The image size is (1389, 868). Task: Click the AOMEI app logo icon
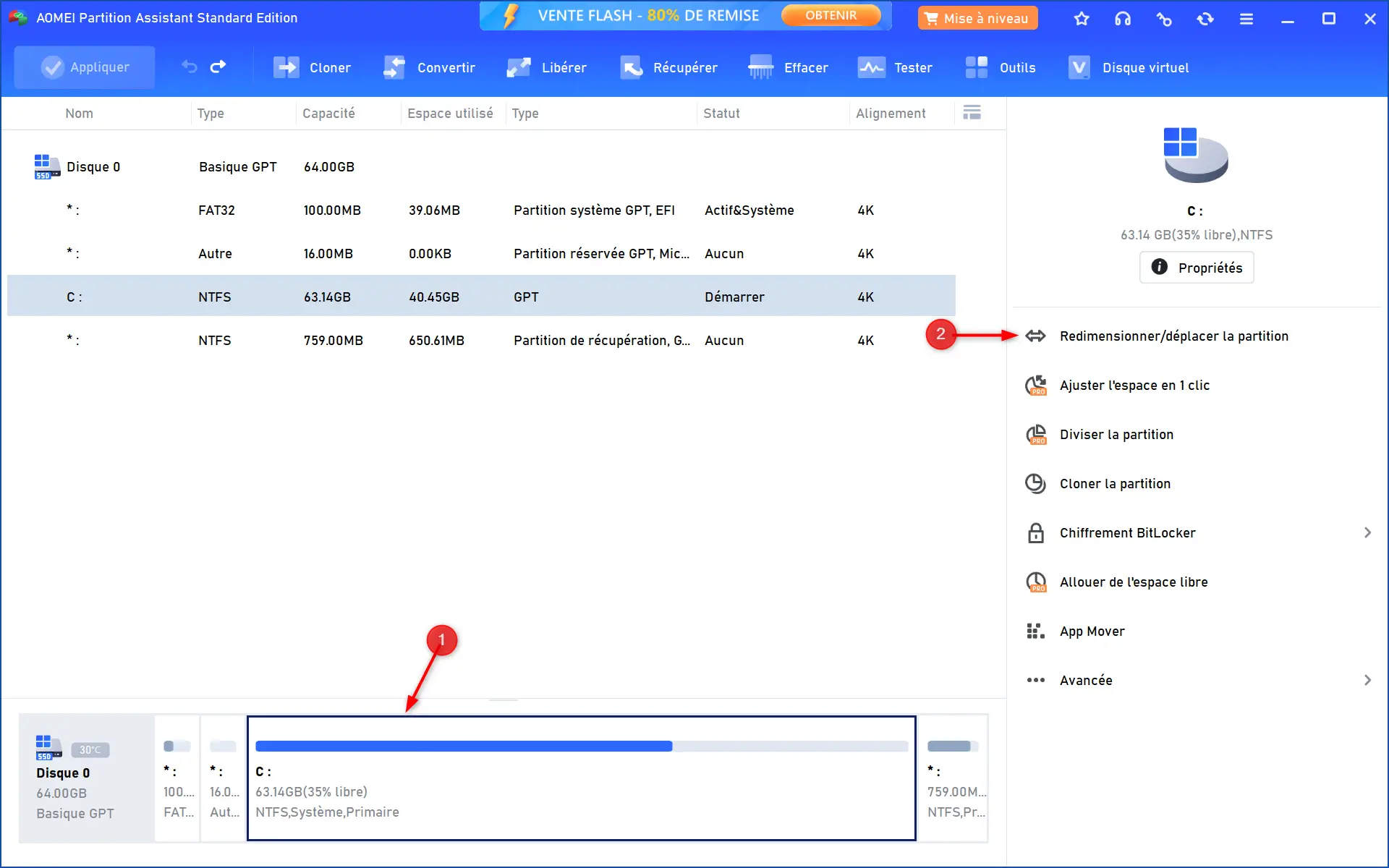pos(18,18)
